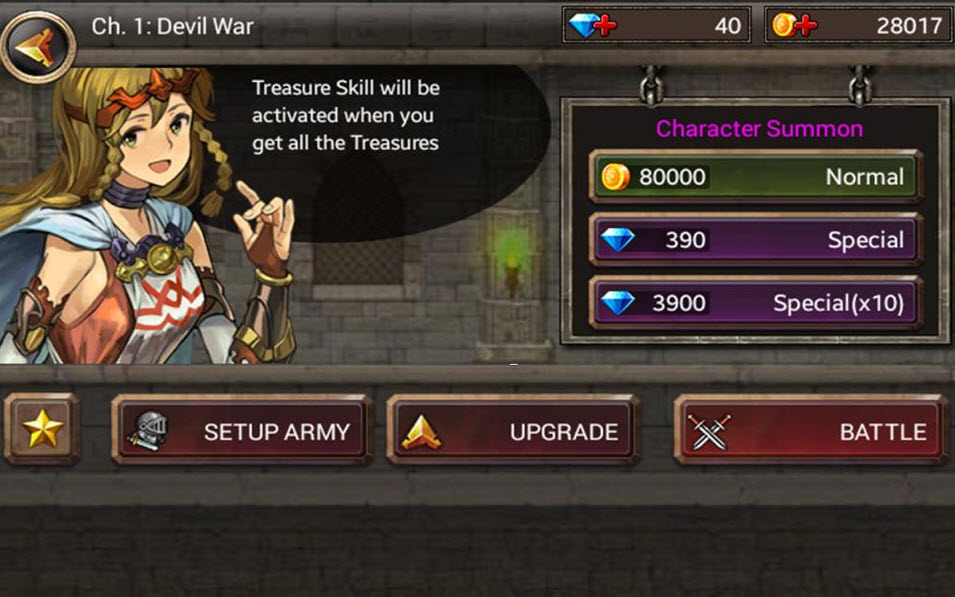Click the Character Summon panel heading
Viewport: 955px width, 597px height.
click(759, 129)
